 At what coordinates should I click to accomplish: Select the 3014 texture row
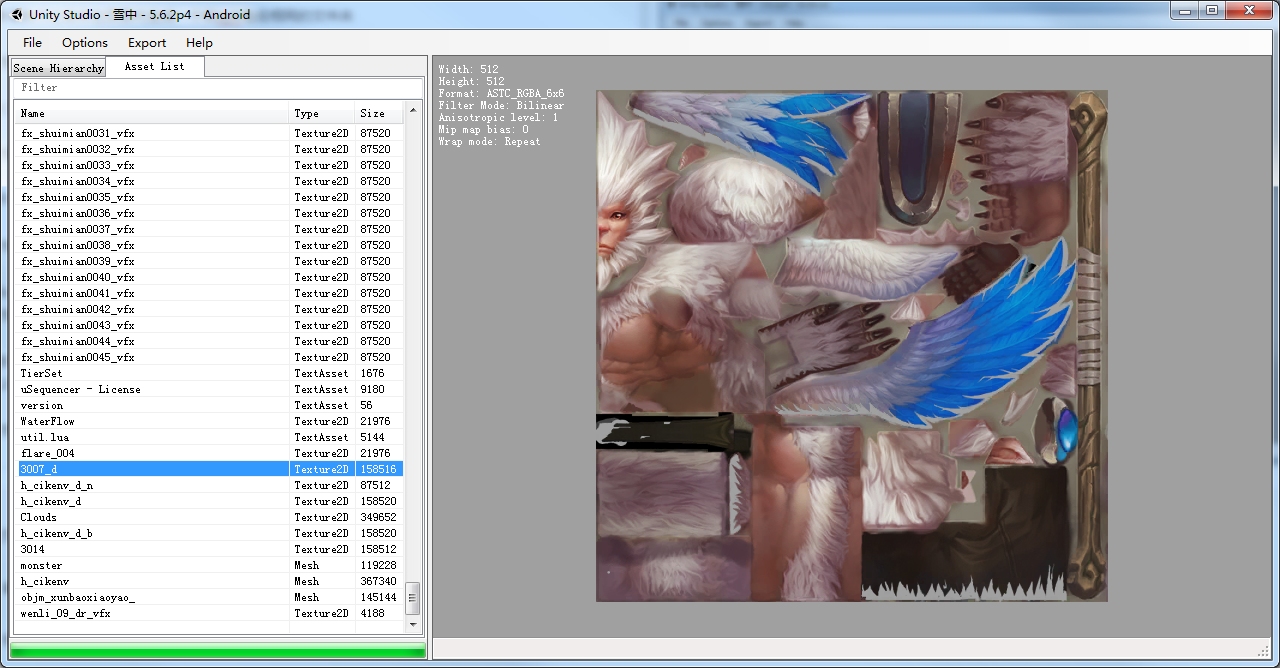[x=210, y=549]
